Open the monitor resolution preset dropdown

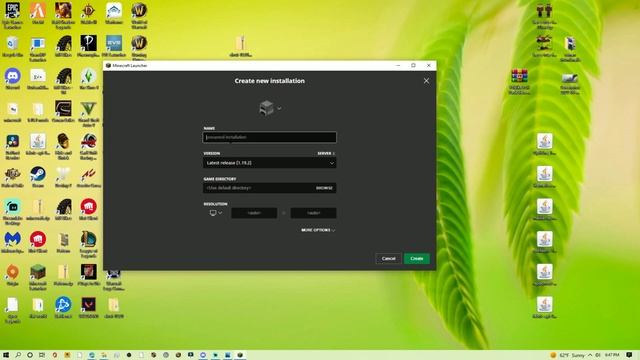[216, 213]
